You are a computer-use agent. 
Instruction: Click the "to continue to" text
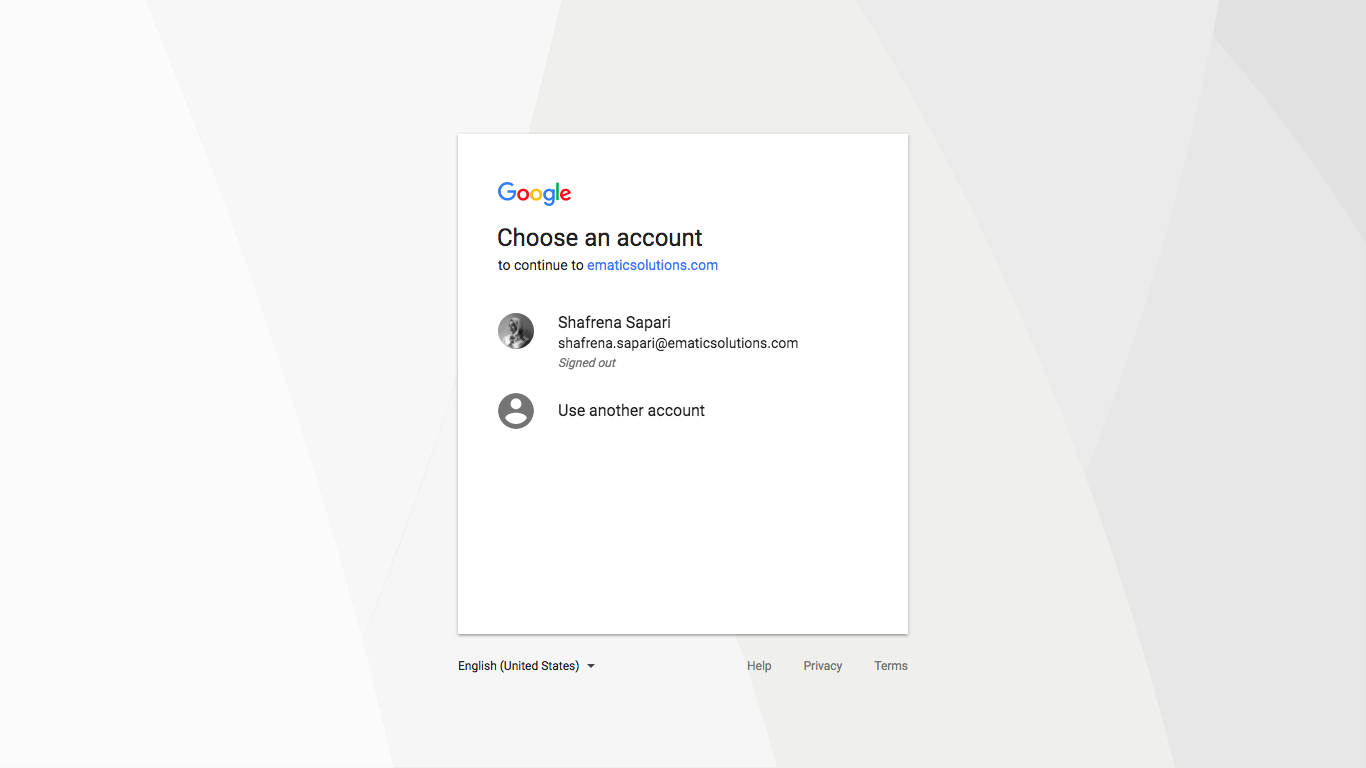coord(541,265)
